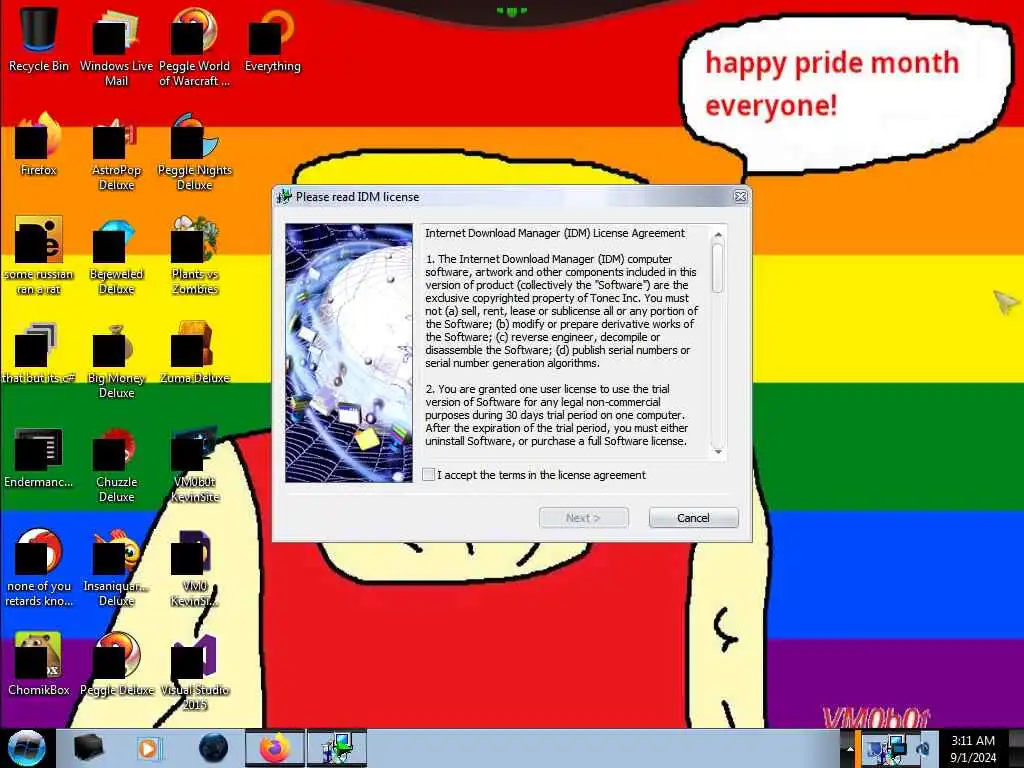
Task: Grab the license text scrollbar thumb
Action: tap(718, 267)
